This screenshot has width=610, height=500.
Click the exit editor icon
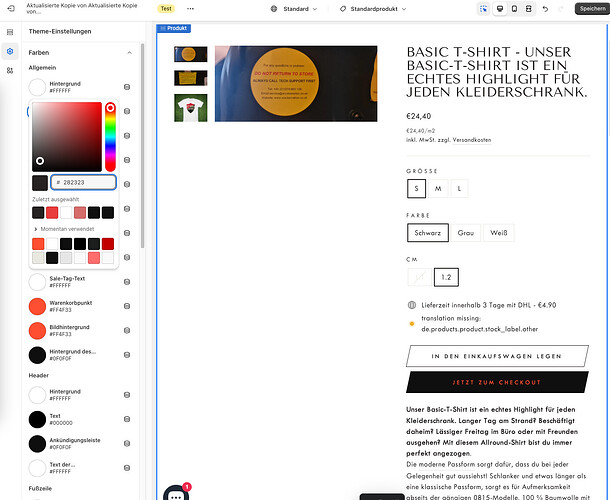coord(11,8)
